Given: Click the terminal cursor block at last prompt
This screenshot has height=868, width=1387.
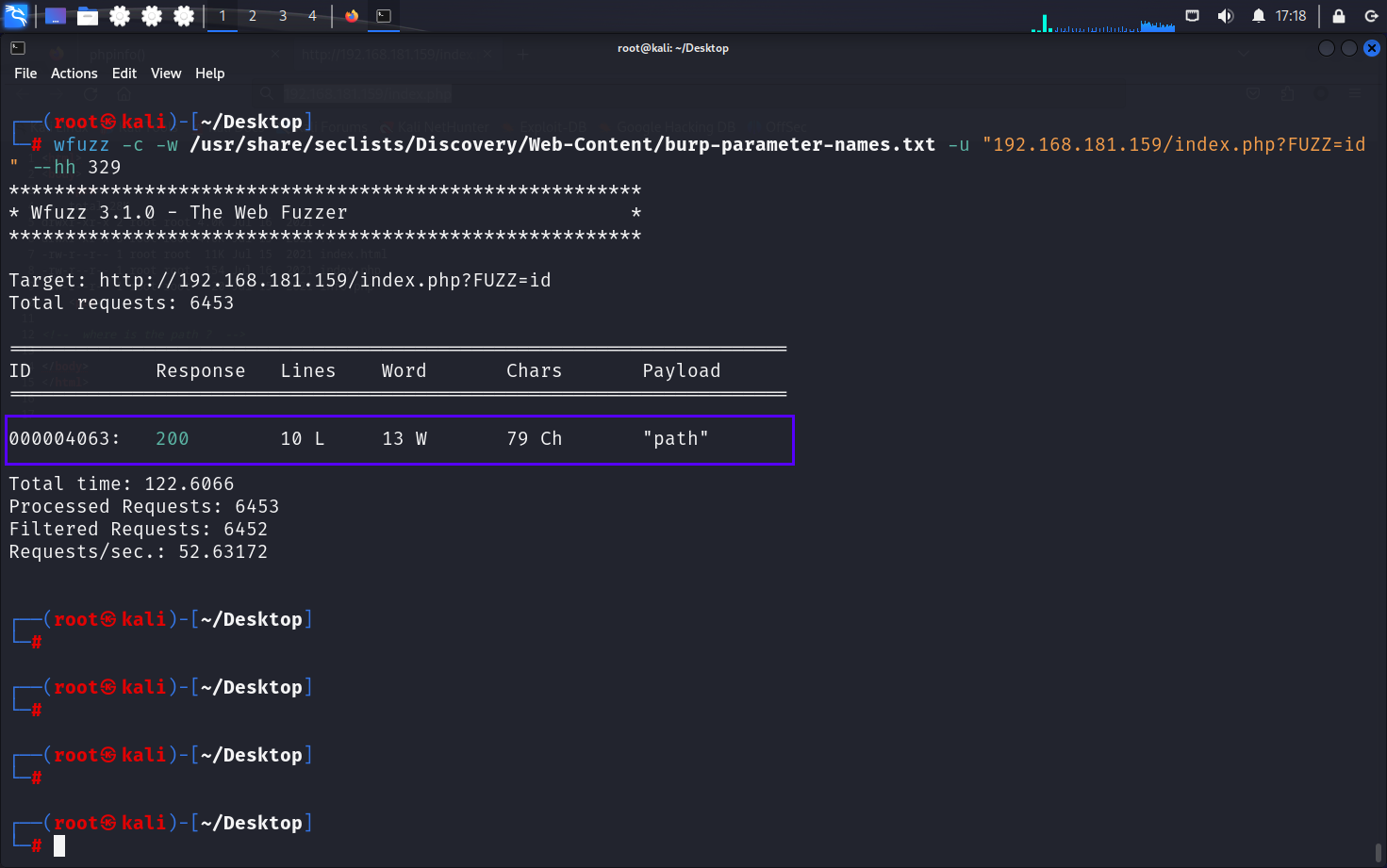Looking at the screenshot, I should (x=59, y=845).
